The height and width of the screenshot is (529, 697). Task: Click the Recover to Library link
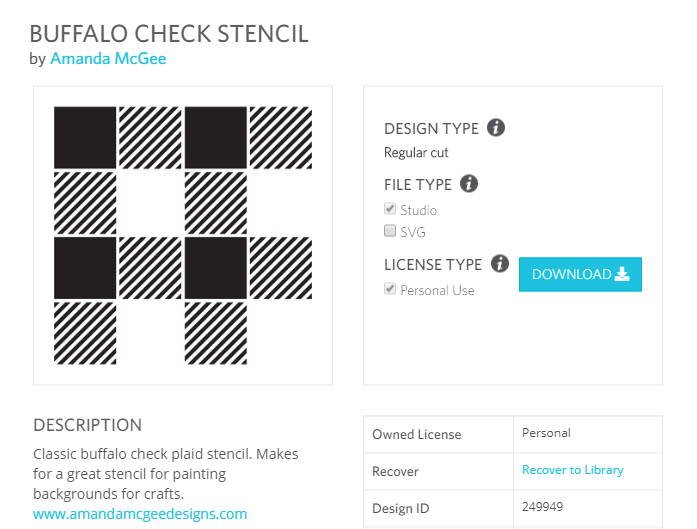[x=573, y=470]
